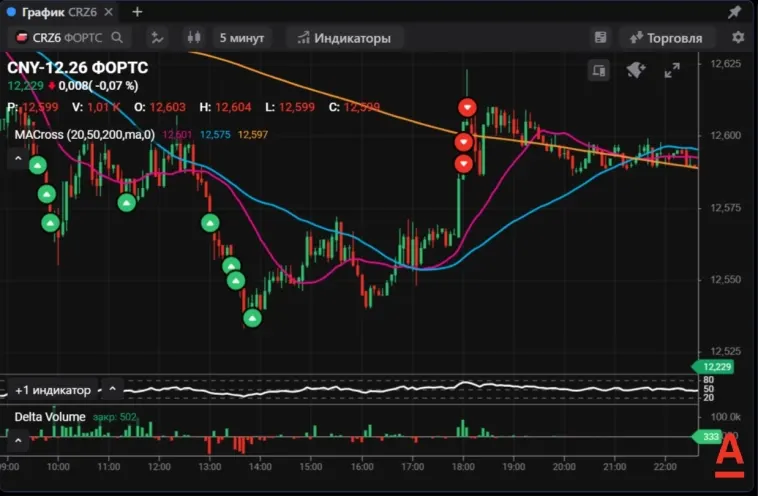This screenshot has height=496, width=758.
Task: Open the 5 минут timeframe dropdown
Action: 242,38
